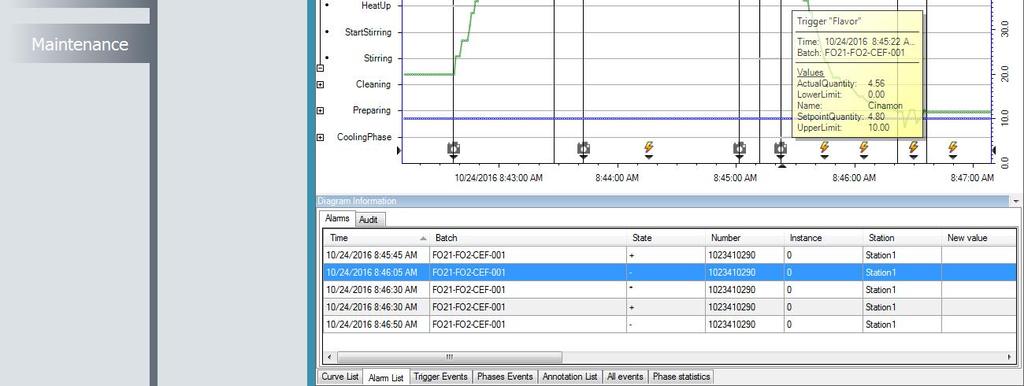
Task: Click the trigger marker icon near 8:43:00 AM
Action: click(453, 148)
